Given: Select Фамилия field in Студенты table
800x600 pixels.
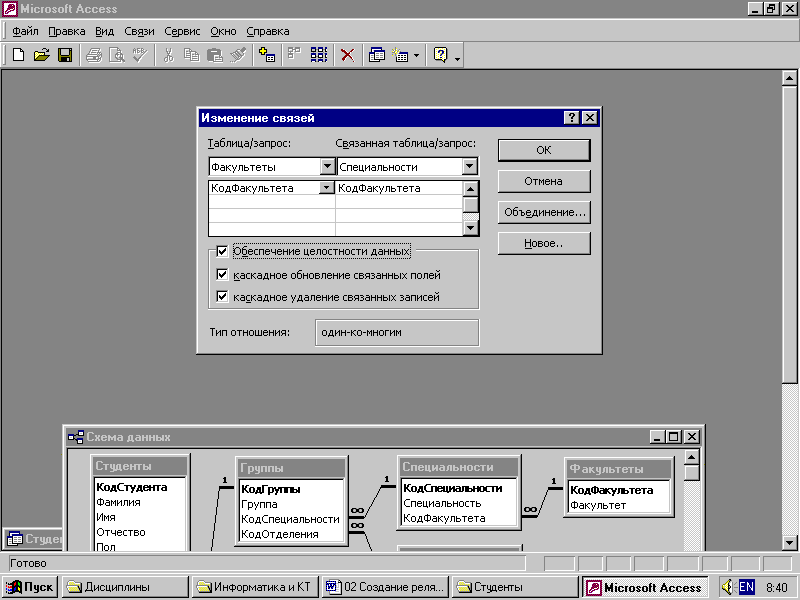Looking at the screenshot, I should 118,502.
